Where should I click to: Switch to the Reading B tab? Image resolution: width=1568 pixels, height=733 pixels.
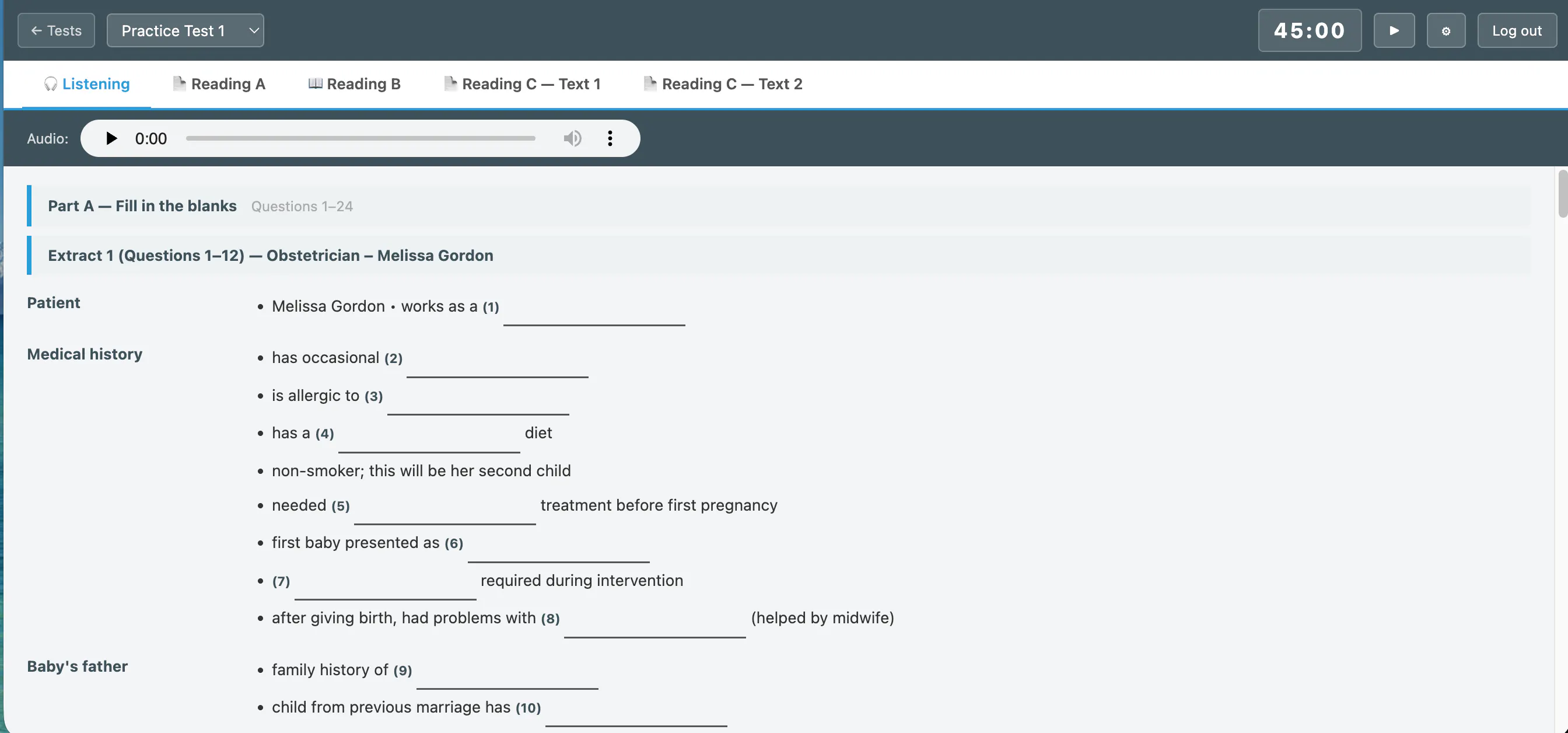pos(354,84)
